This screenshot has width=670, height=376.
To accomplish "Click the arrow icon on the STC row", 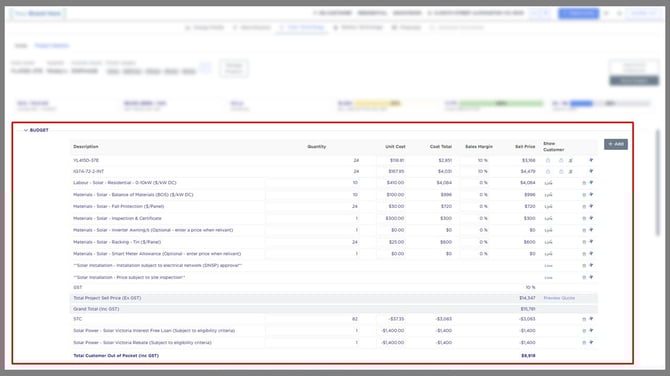I will 591,319.
